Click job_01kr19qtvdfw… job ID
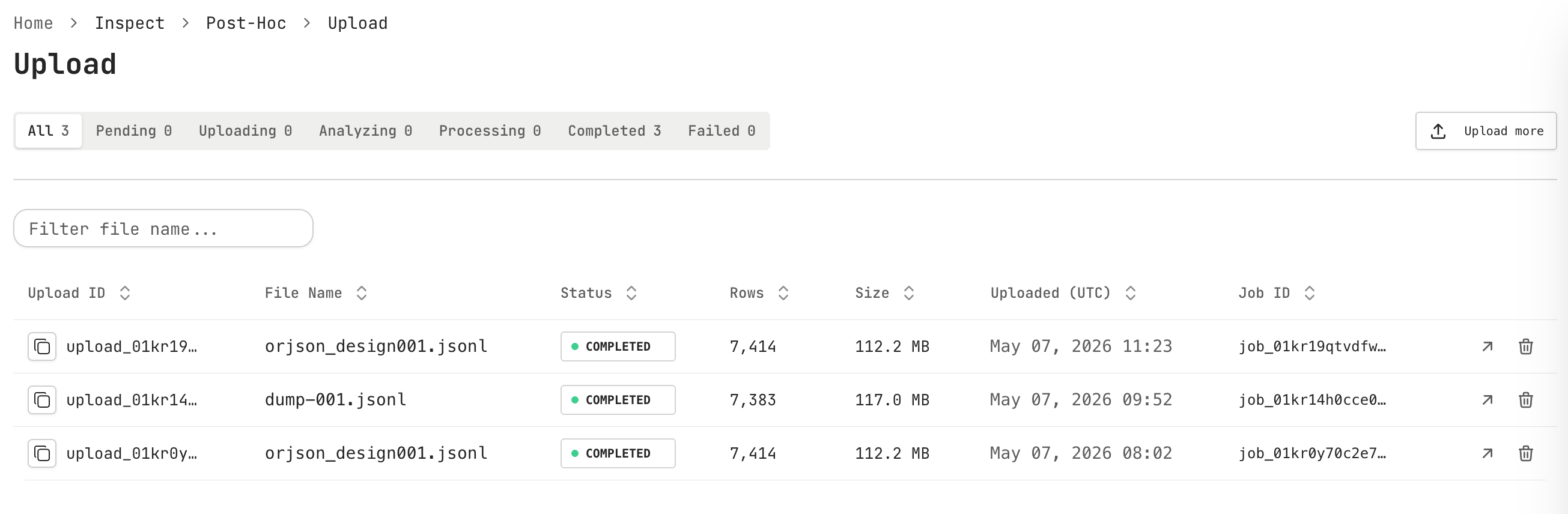 point(1312,346)
